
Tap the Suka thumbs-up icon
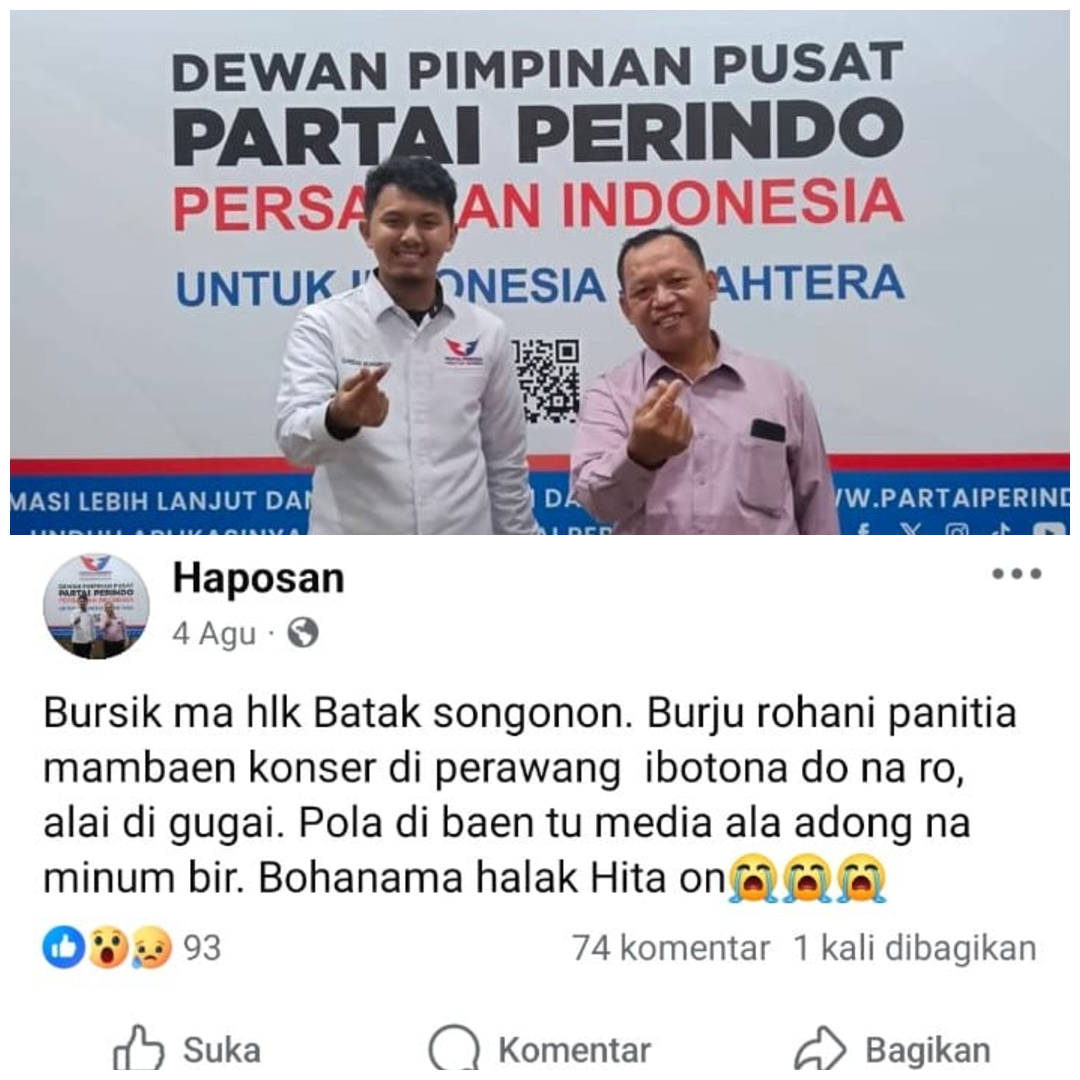(138, 1049)
